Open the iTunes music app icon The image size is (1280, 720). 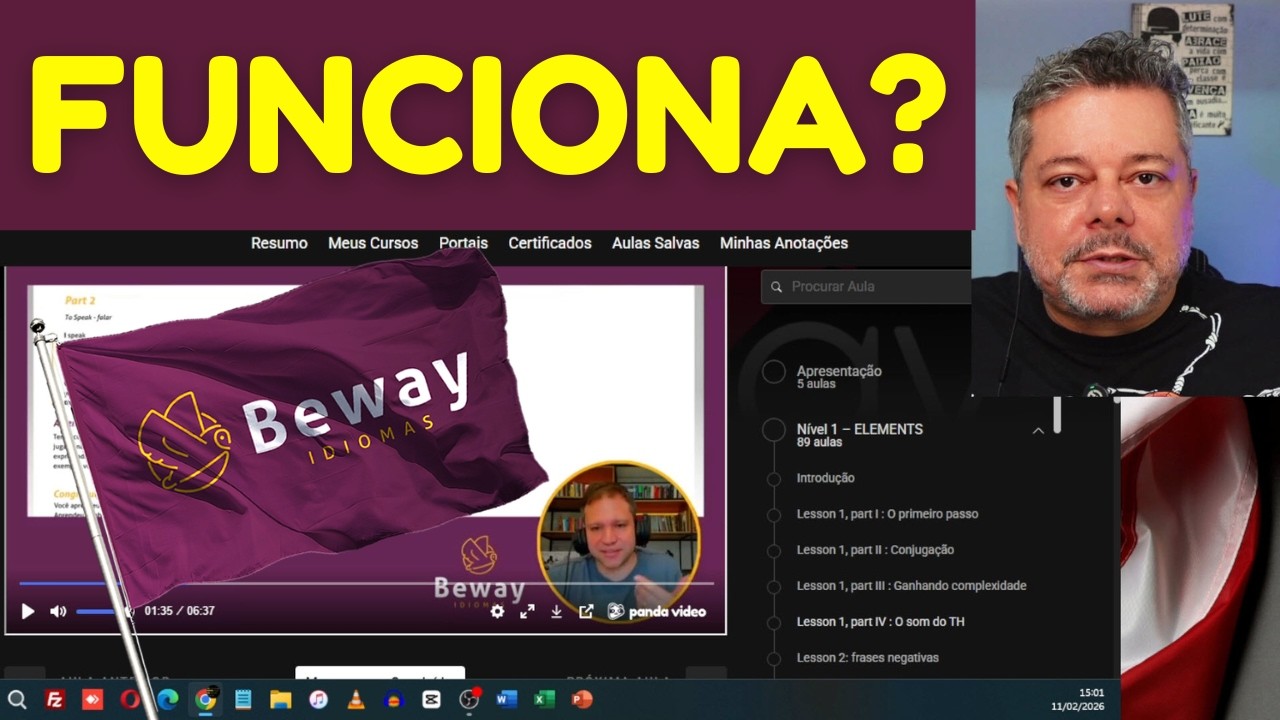pos(318,699)
